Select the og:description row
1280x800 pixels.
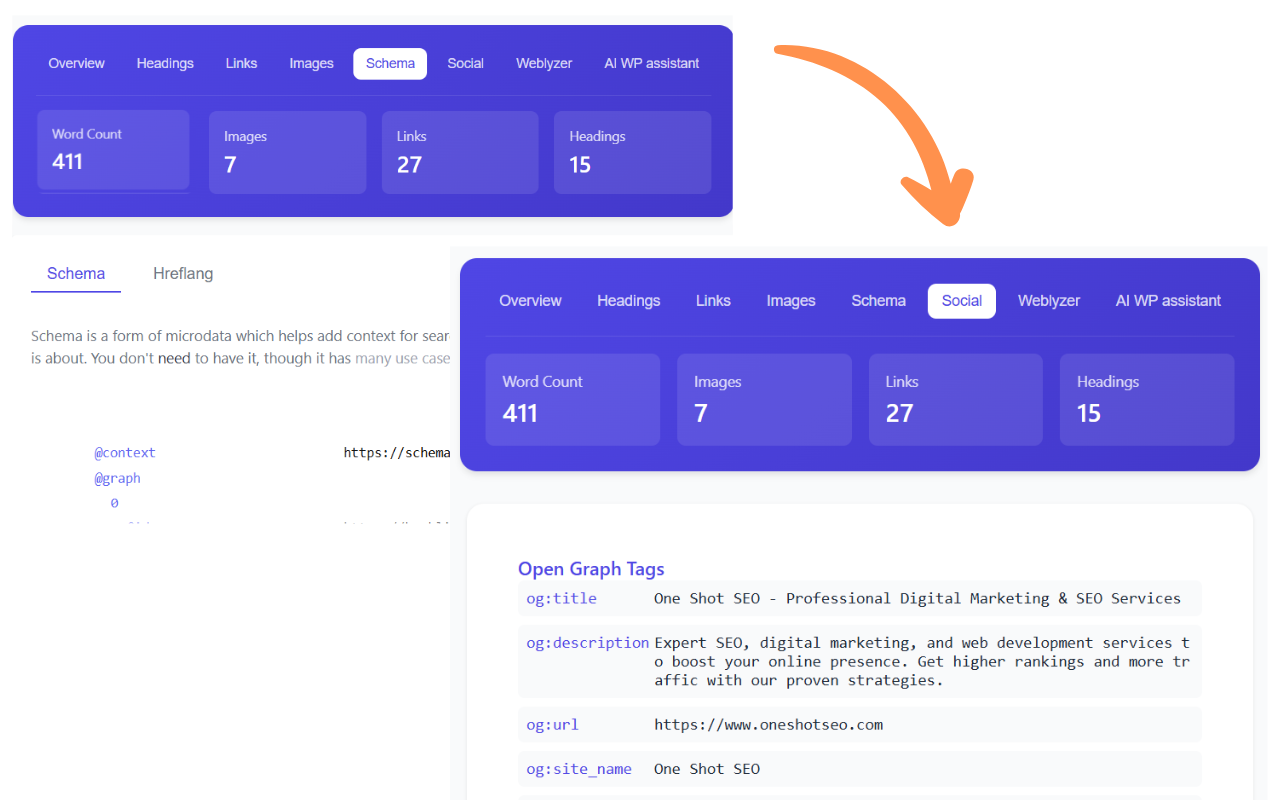587,643
